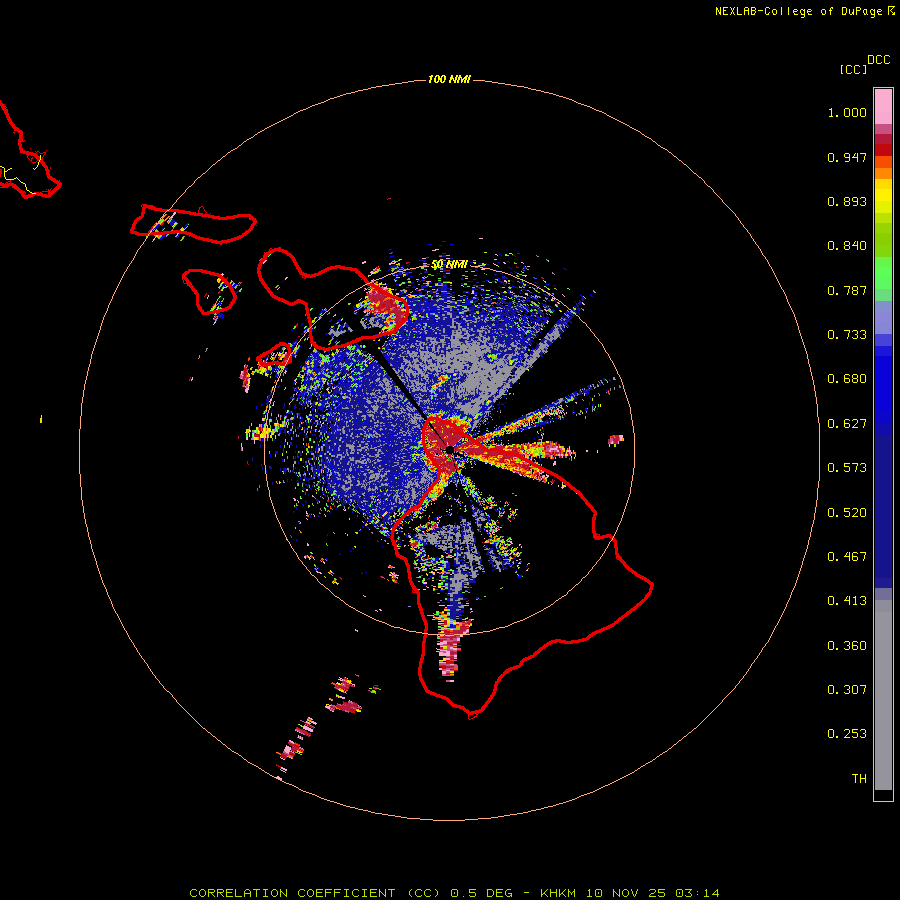
Task: Pick the periwinkle color bar segment
Action: [883, 318]
